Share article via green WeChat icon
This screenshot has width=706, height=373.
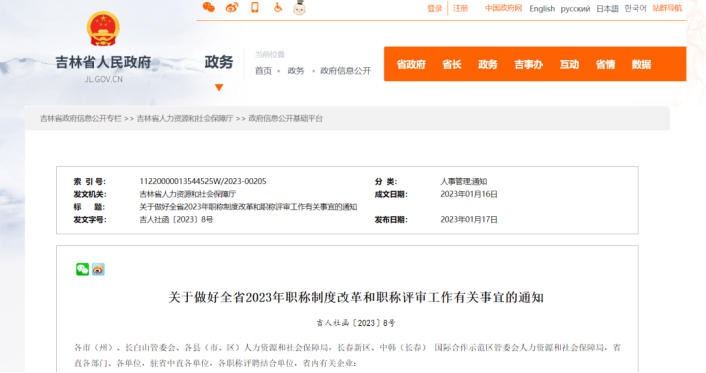82,269
